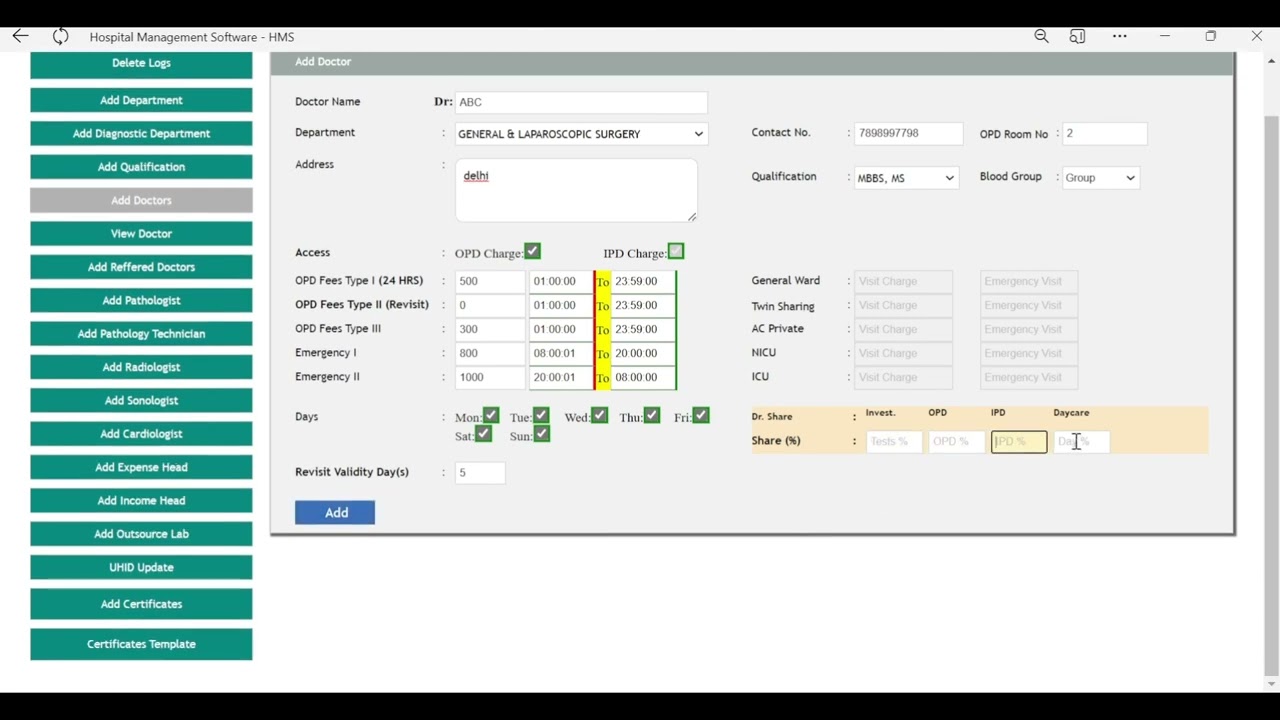This screenshot has width=1280, height=720.
Task: Open the Add Qualification menu item
Action: [141, 167]
